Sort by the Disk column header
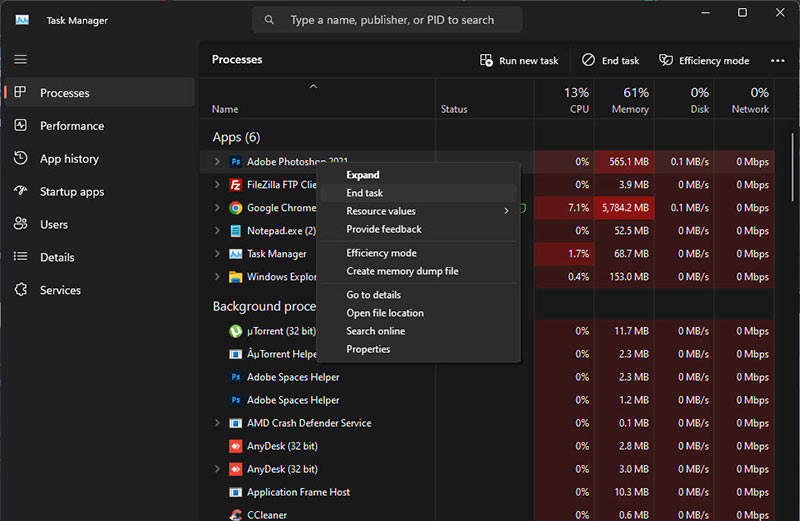 click(x=685, y=100)
